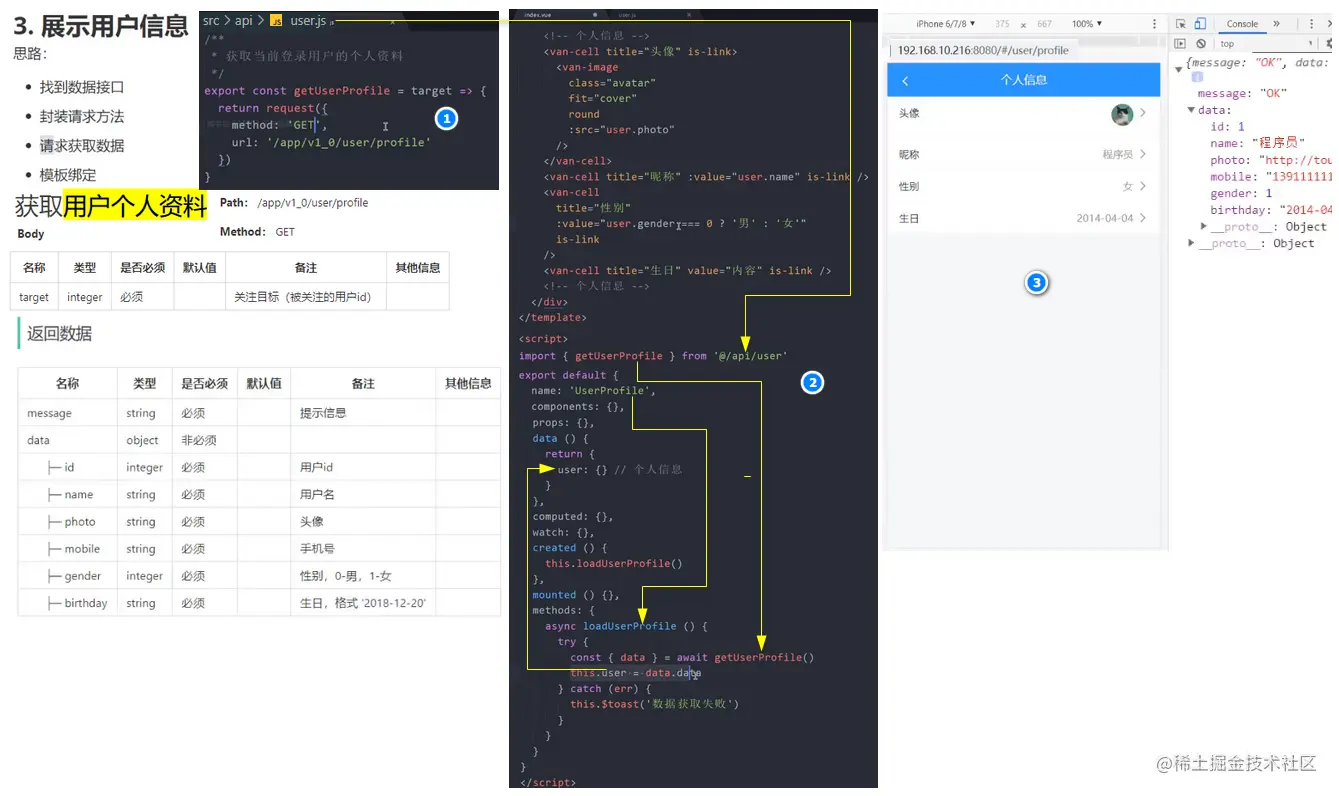Image resolution: width=1339 pixels, height=796 pixels.
Task: Open the 生日 cell showing 2014-04-04
Action: 1024,218
